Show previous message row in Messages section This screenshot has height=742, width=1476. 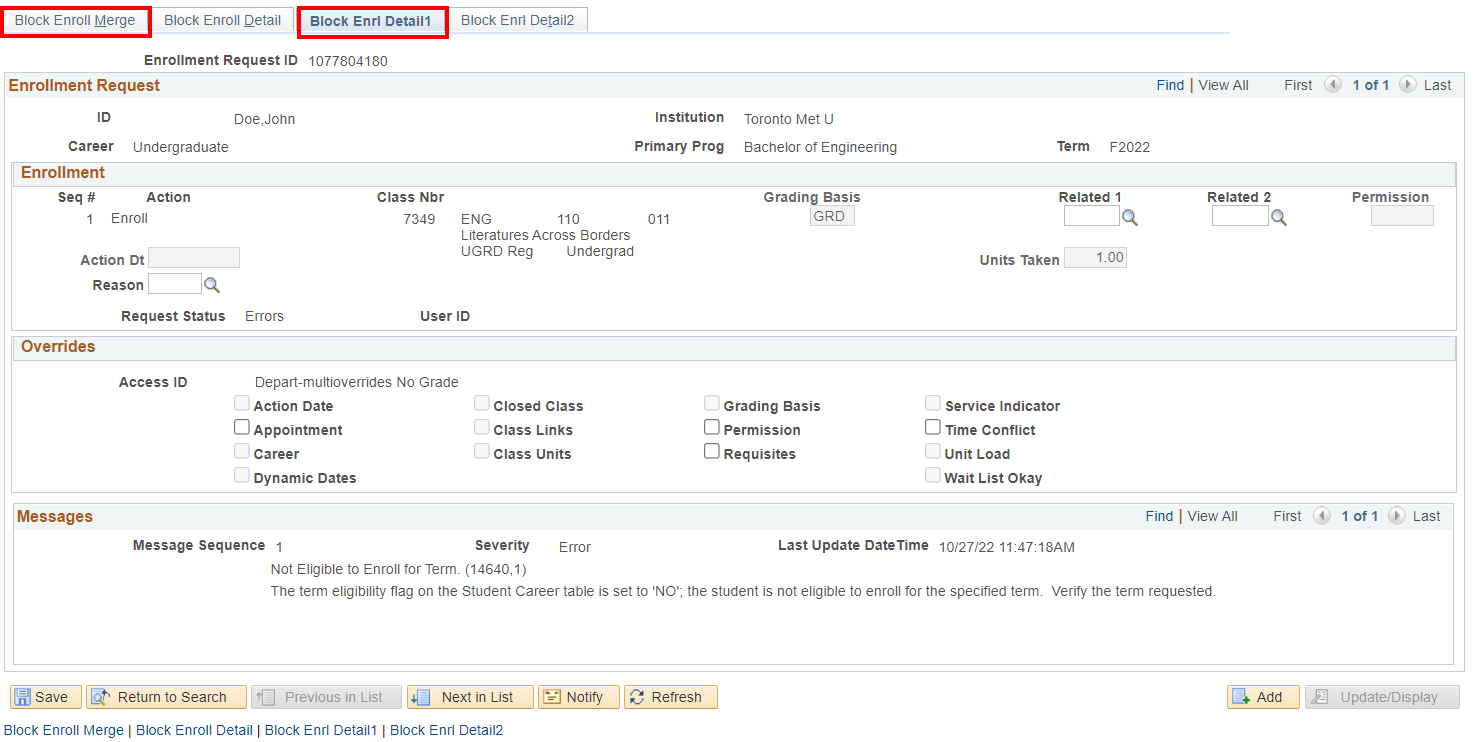tap(1321, 516)
